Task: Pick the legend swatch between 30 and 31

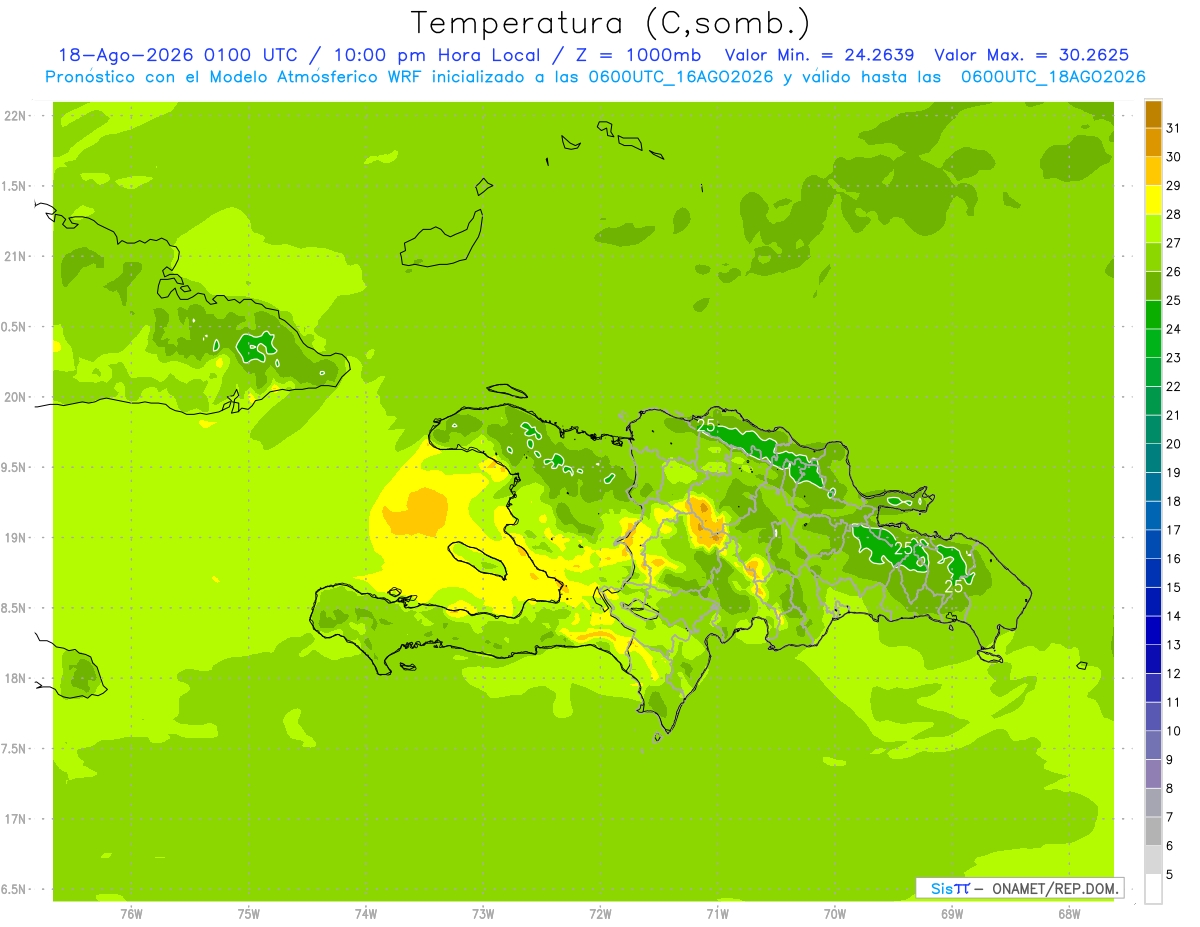Action: [x=1153, y=142]
